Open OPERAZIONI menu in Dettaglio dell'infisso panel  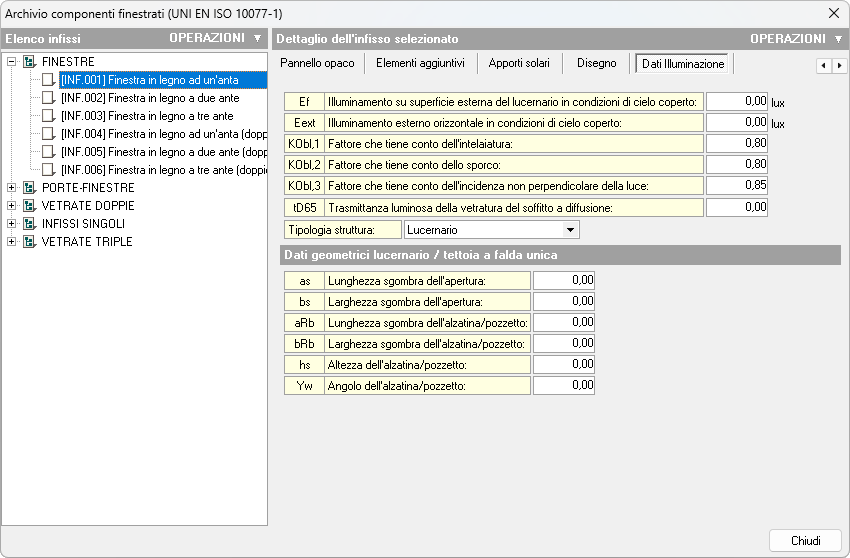pyautogui.click(x=795, y=39)
